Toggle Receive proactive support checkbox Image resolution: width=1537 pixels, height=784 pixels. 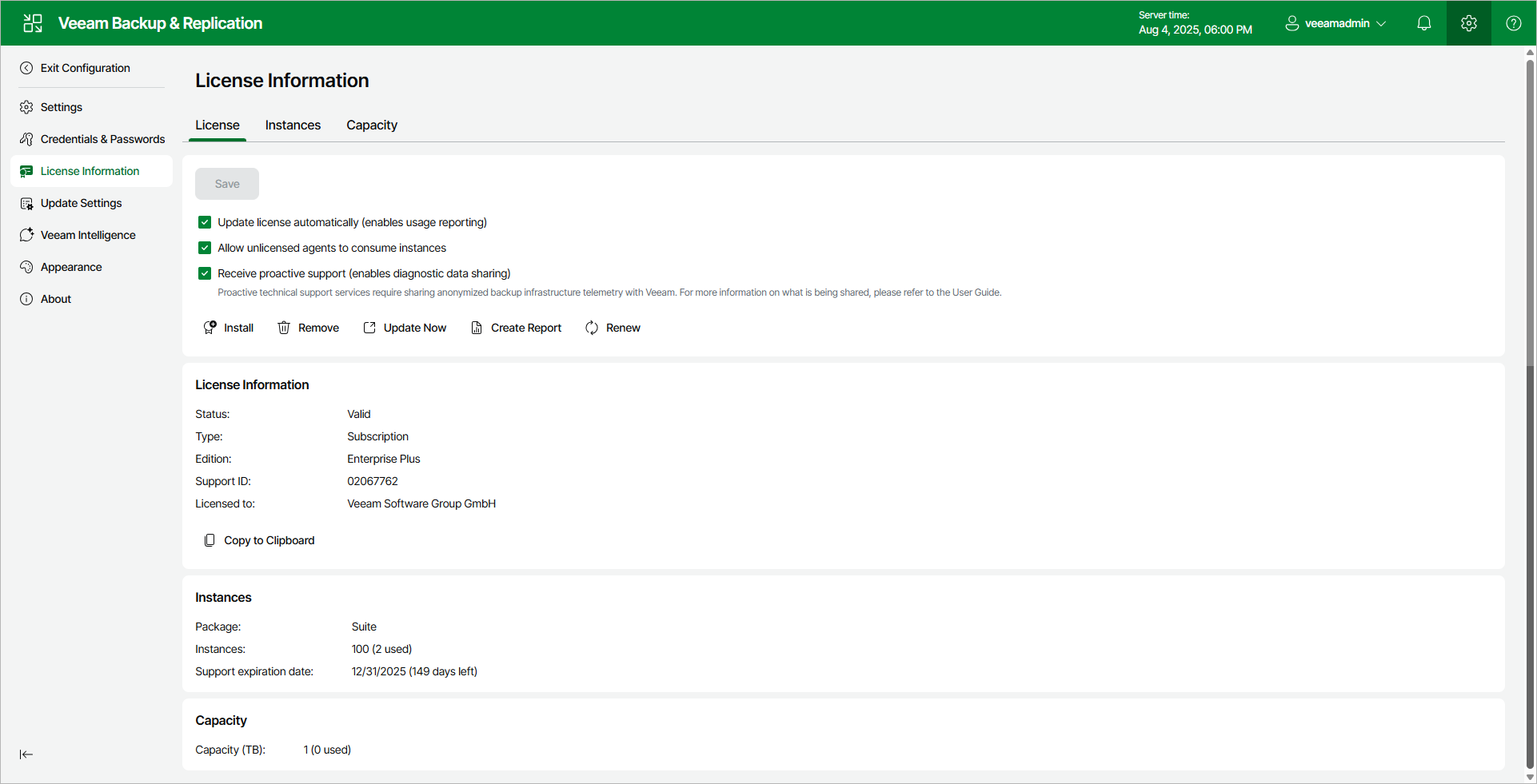[x=205, y=273]
